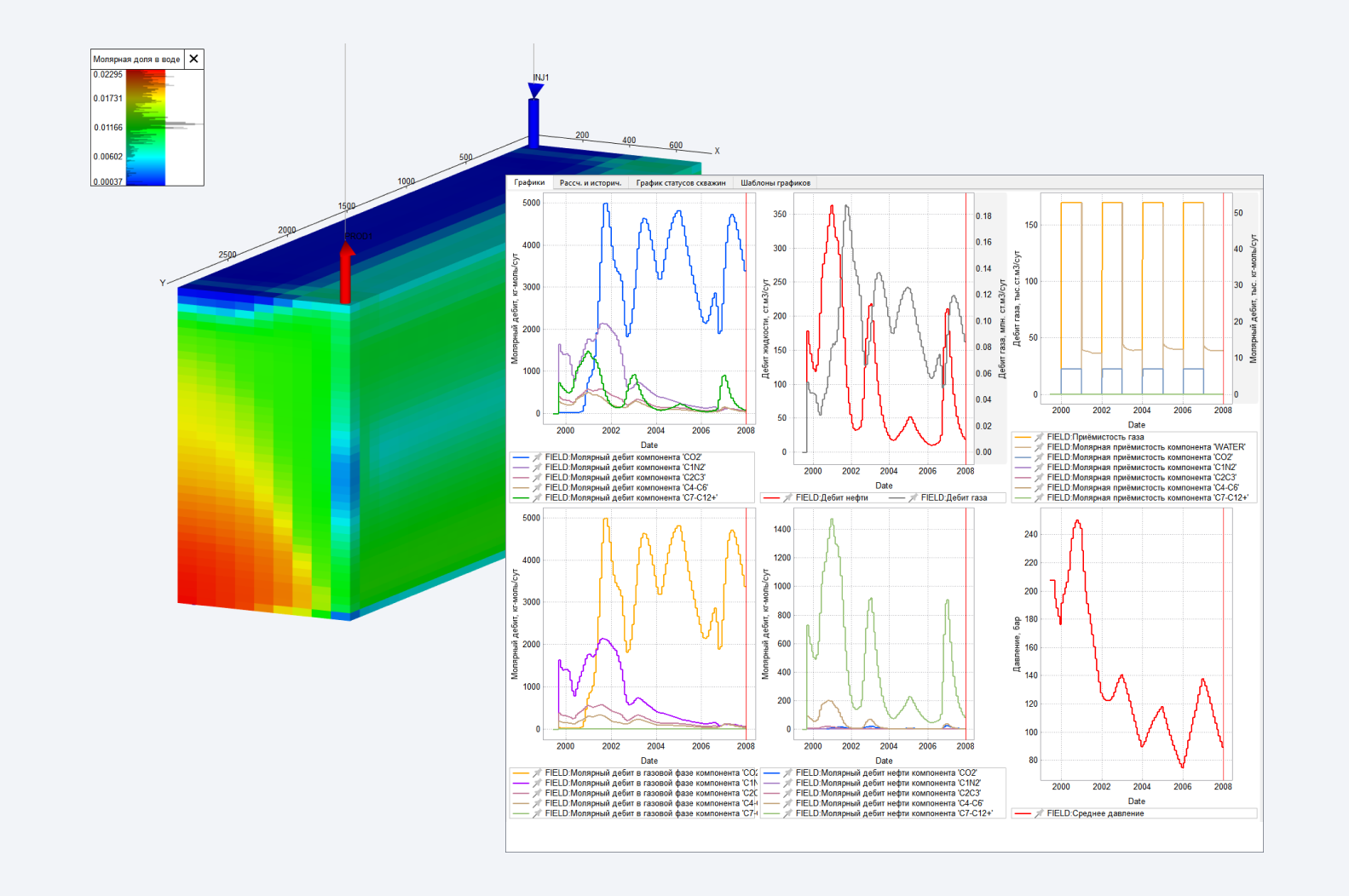The width and height of the screenshot is (1349, 896).
Task: Click the pin icon for 'Молярная приёмистость компонента C2C3'
Action: point(1040,478)
